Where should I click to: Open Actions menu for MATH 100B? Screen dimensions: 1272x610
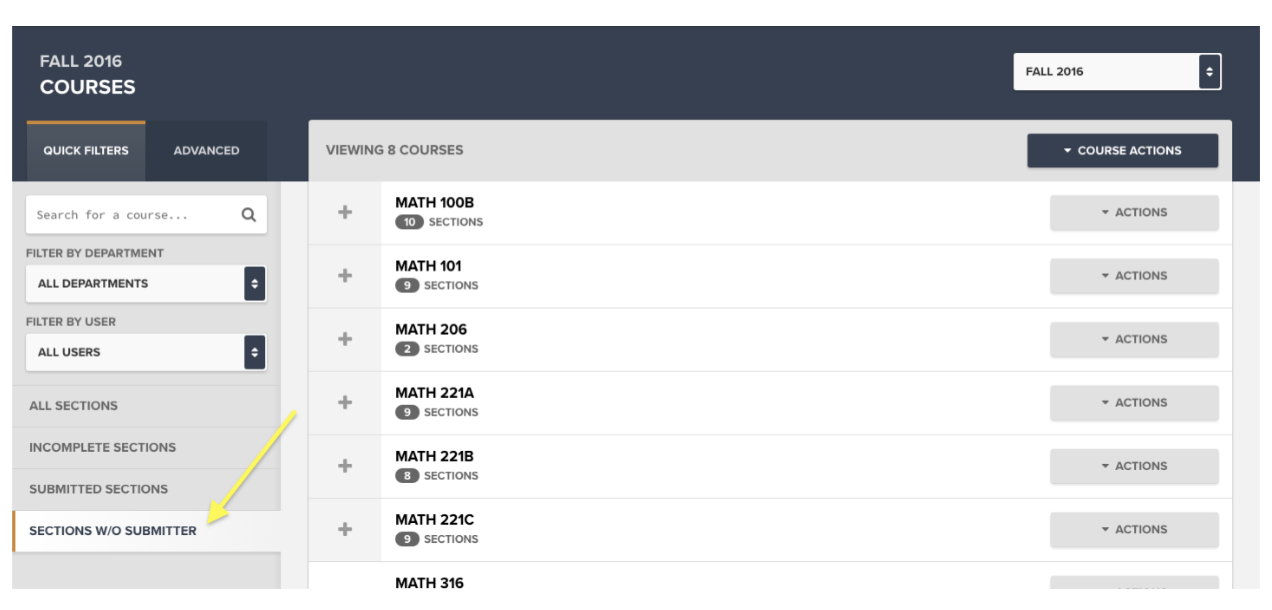pyautogui.click(x=1134, y=212)
